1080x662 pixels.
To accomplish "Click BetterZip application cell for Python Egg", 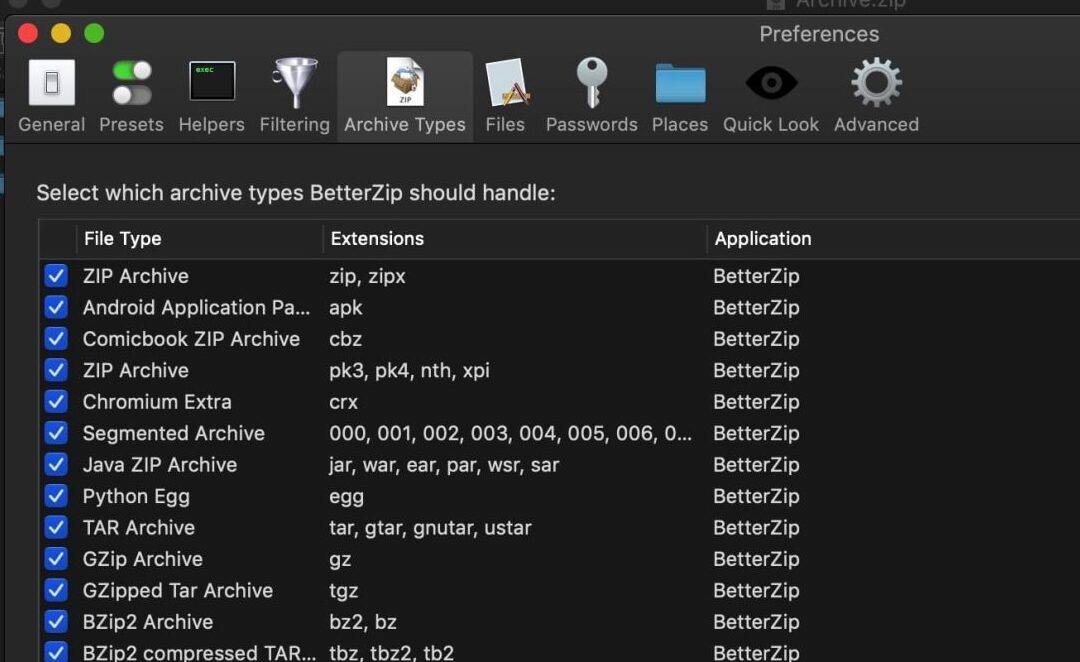I will tap(756, 497).
